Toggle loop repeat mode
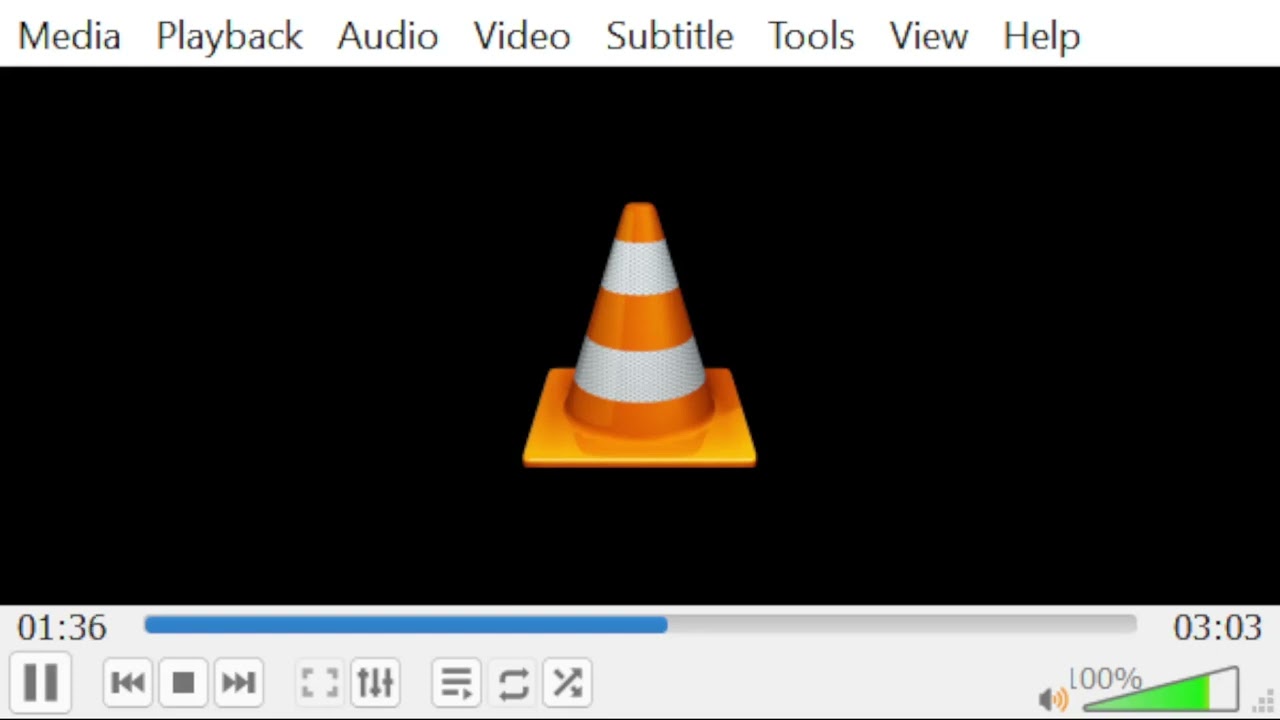Image resolution: width=1280 pixels, height=720 pixels. pyautogui.click(x=512, y=683)
